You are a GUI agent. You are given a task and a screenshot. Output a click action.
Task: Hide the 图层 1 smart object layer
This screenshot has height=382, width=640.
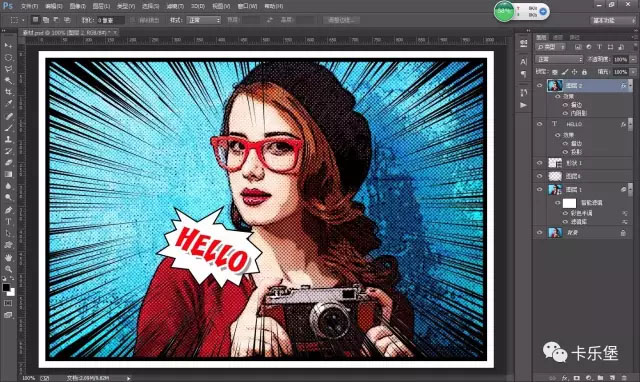tap(539, 189)
